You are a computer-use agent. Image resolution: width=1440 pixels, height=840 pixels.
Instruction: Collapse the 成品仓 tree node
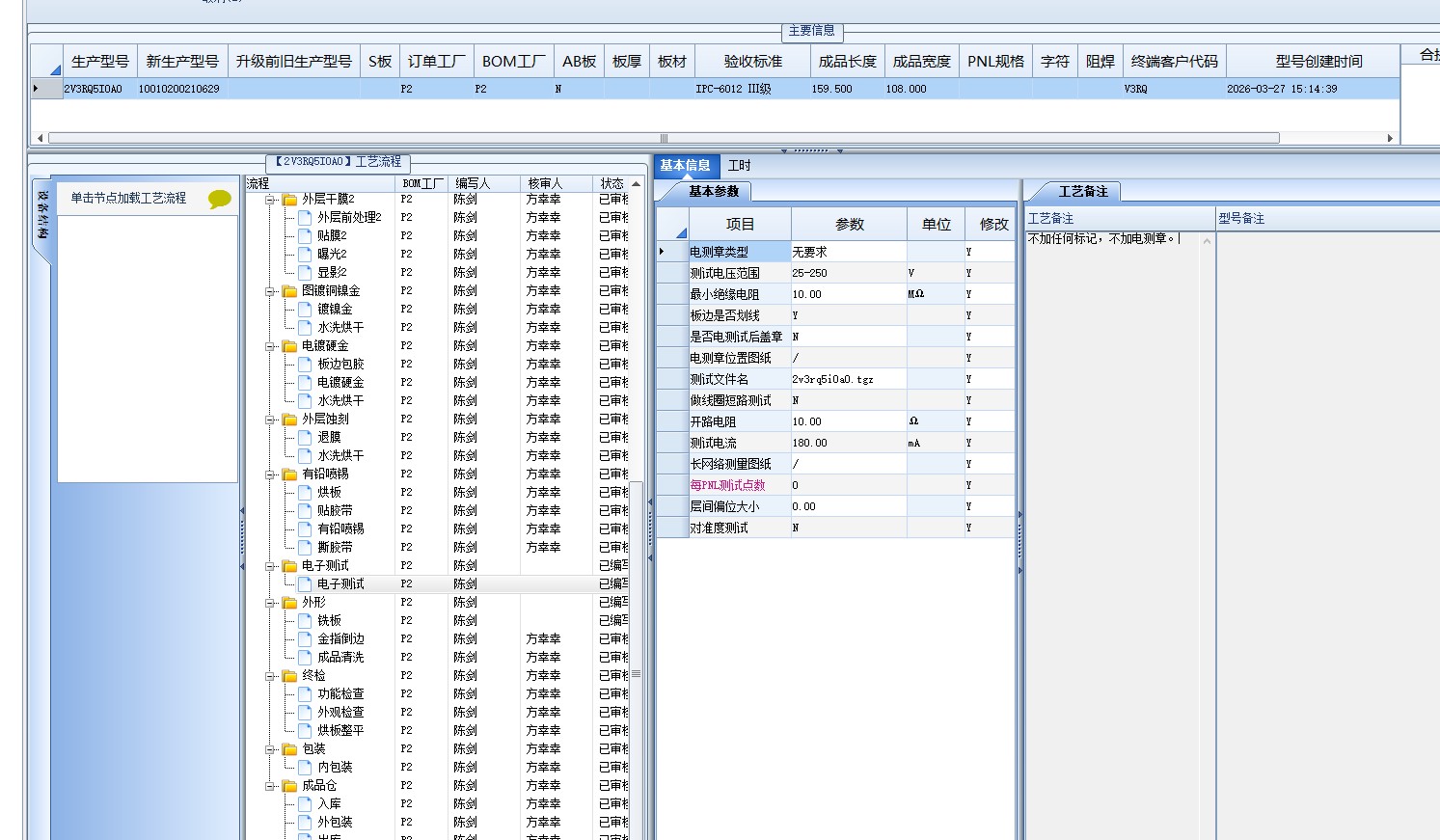coord(271,786)
